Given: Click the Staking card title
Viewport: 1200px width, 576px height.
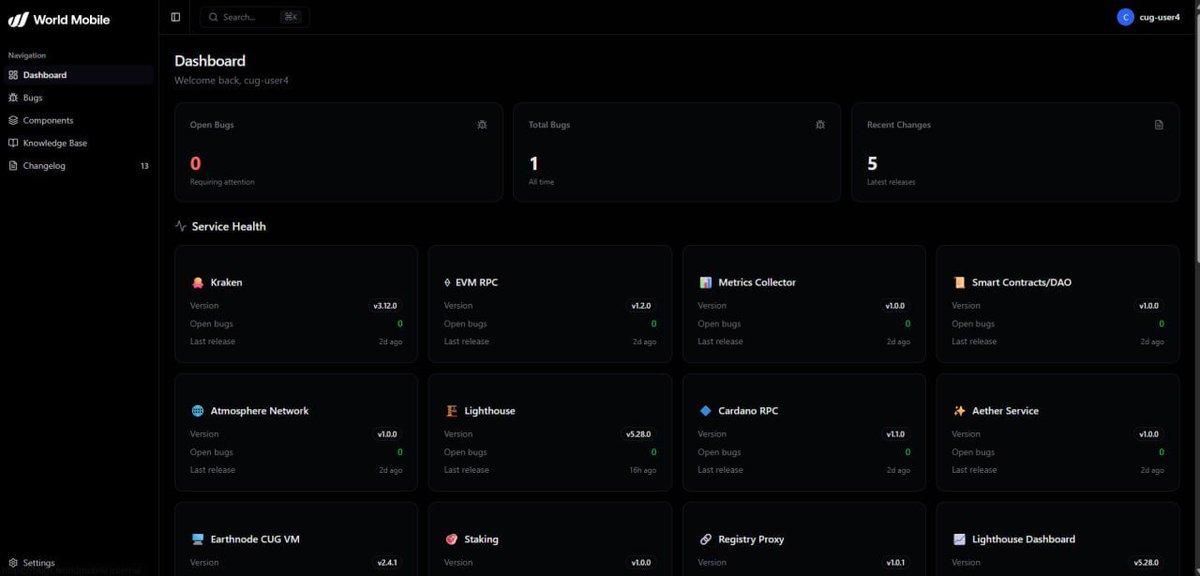Looking at the screenshot, I should coord(481,539).
